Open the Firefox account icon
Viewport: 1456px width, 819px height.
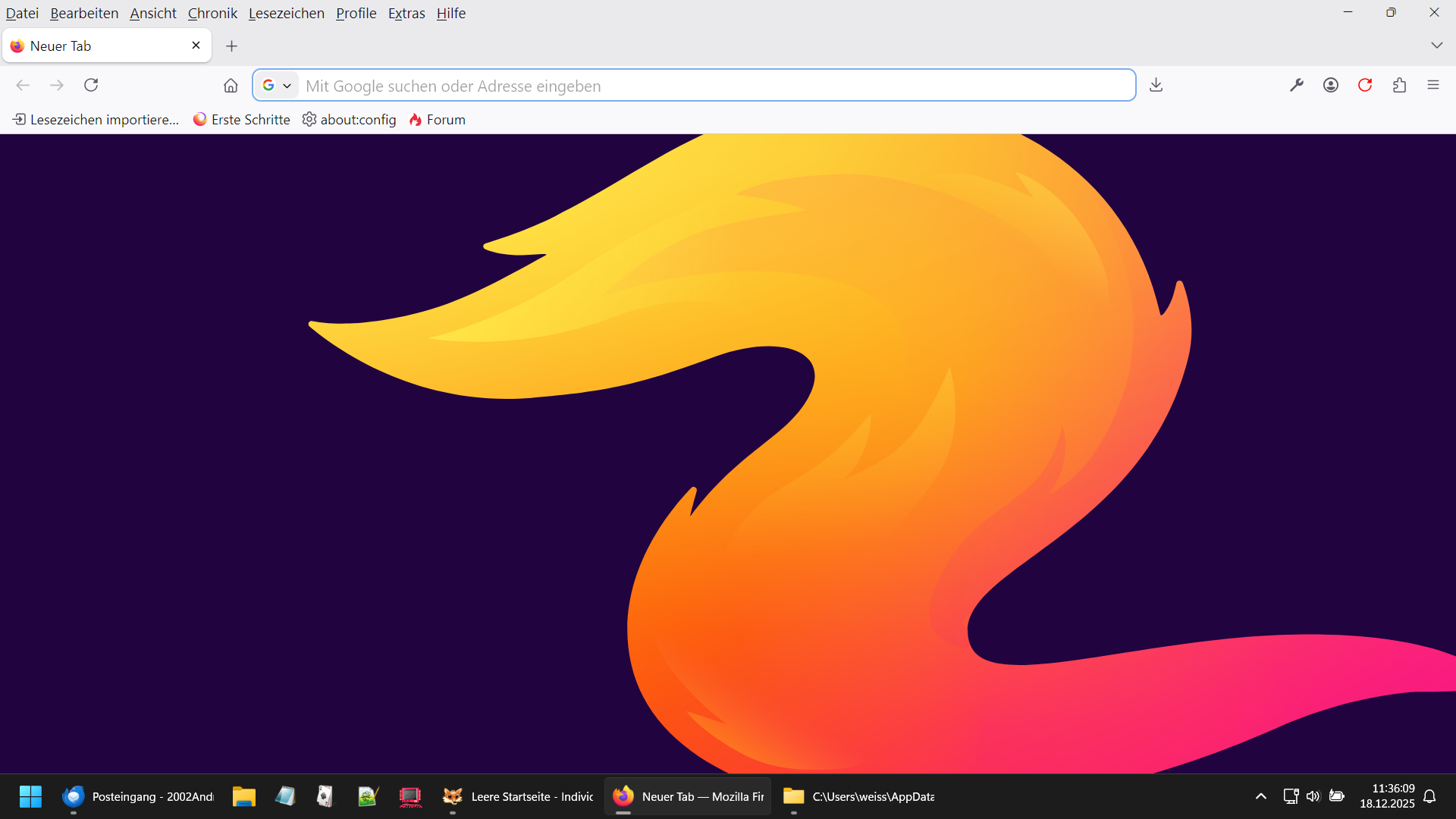[1331, 85]
